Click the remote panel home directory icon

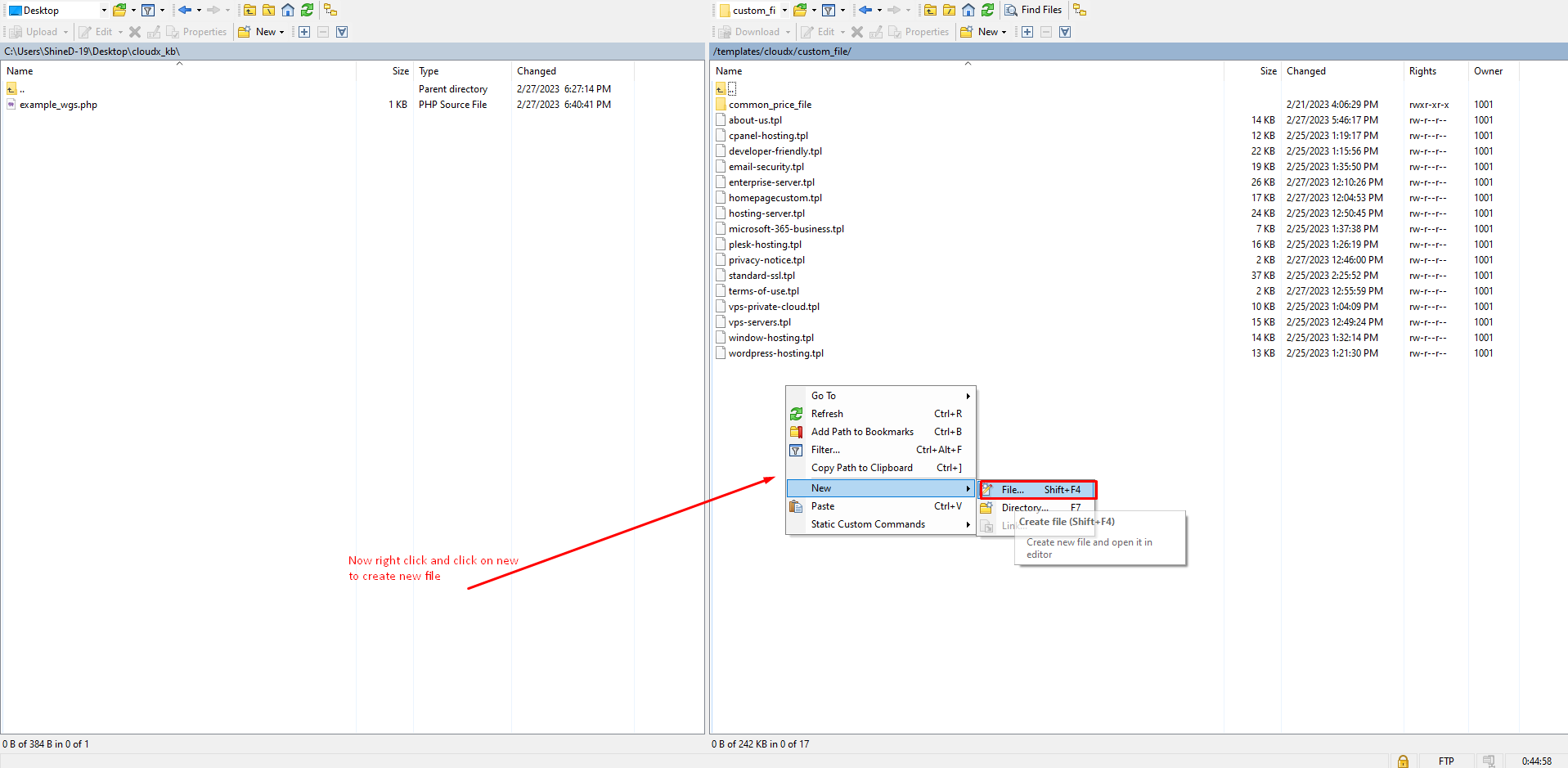968,10
